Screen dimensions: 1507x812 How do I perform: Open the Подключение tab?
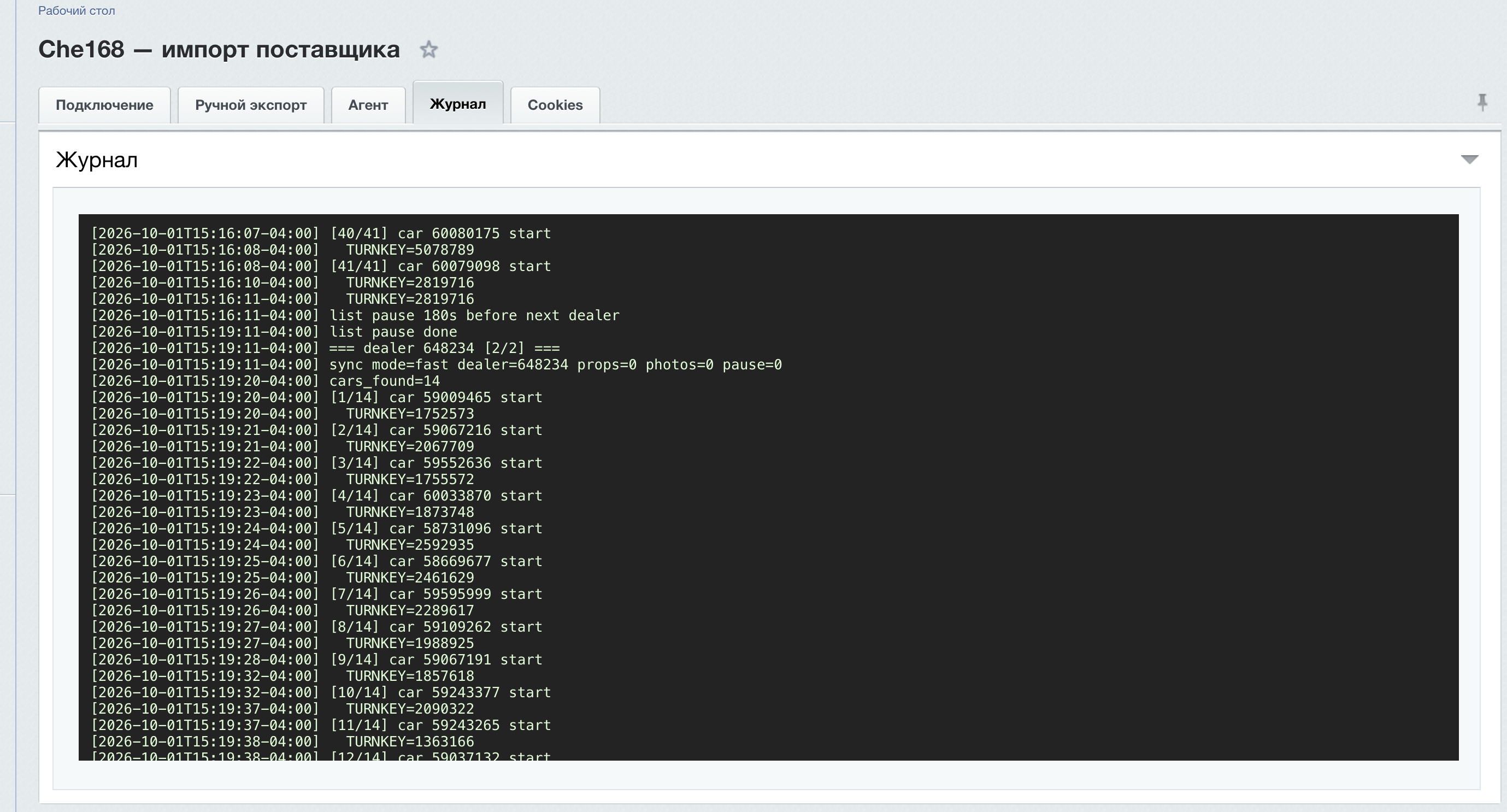(104, 105)
